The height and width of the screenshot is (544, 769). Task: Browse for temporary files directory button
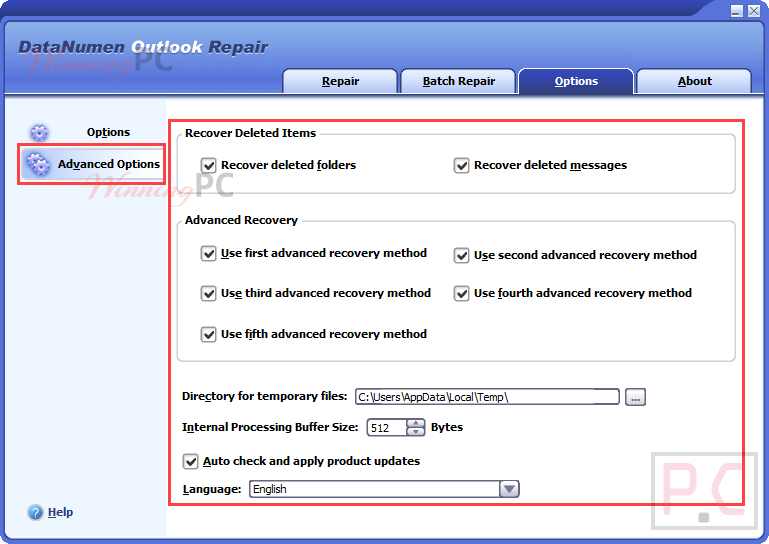(x=635, y=397)
